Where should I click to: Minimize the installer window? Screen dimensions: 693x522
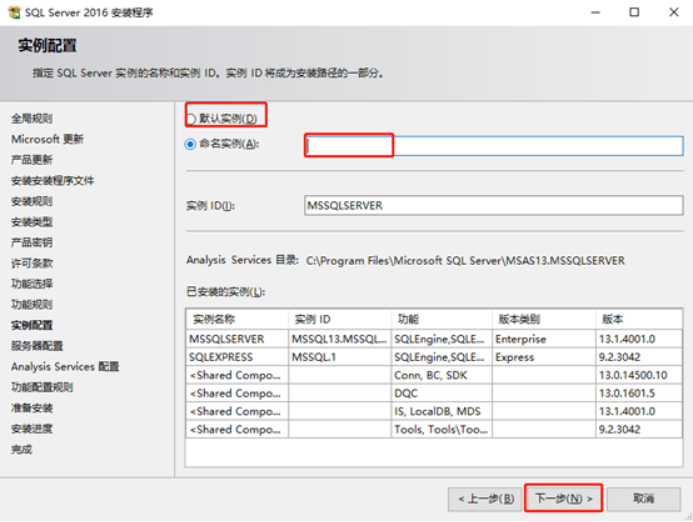596,12
